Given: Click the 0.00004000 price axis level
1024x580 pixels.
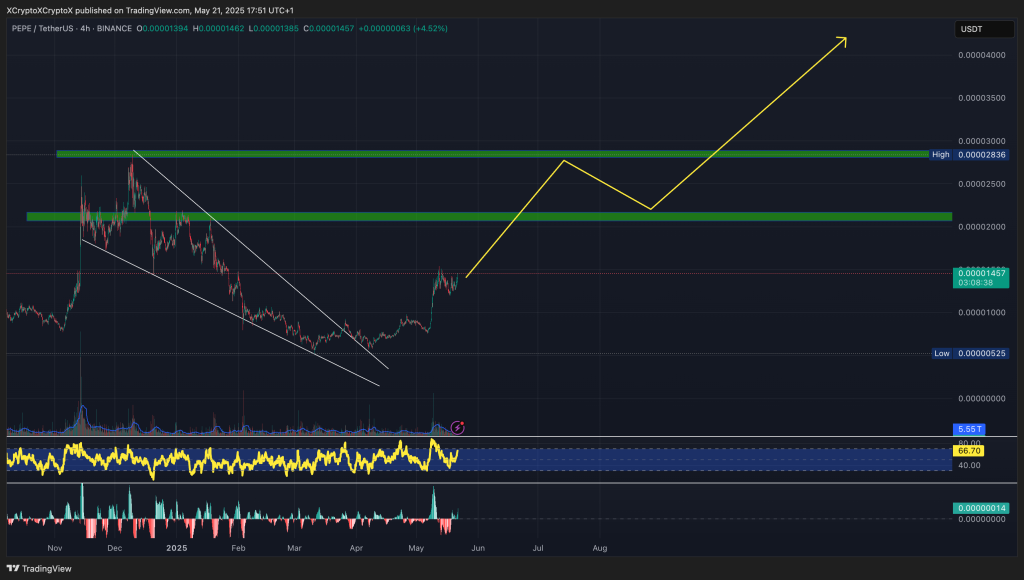Looking at the screenshot, I should point(981,55).
